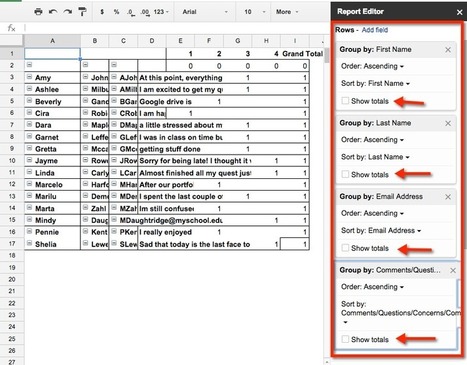Enable Show totals for Comments group
Viewport: 467px width, 365px height.
(x=345, y=339)
